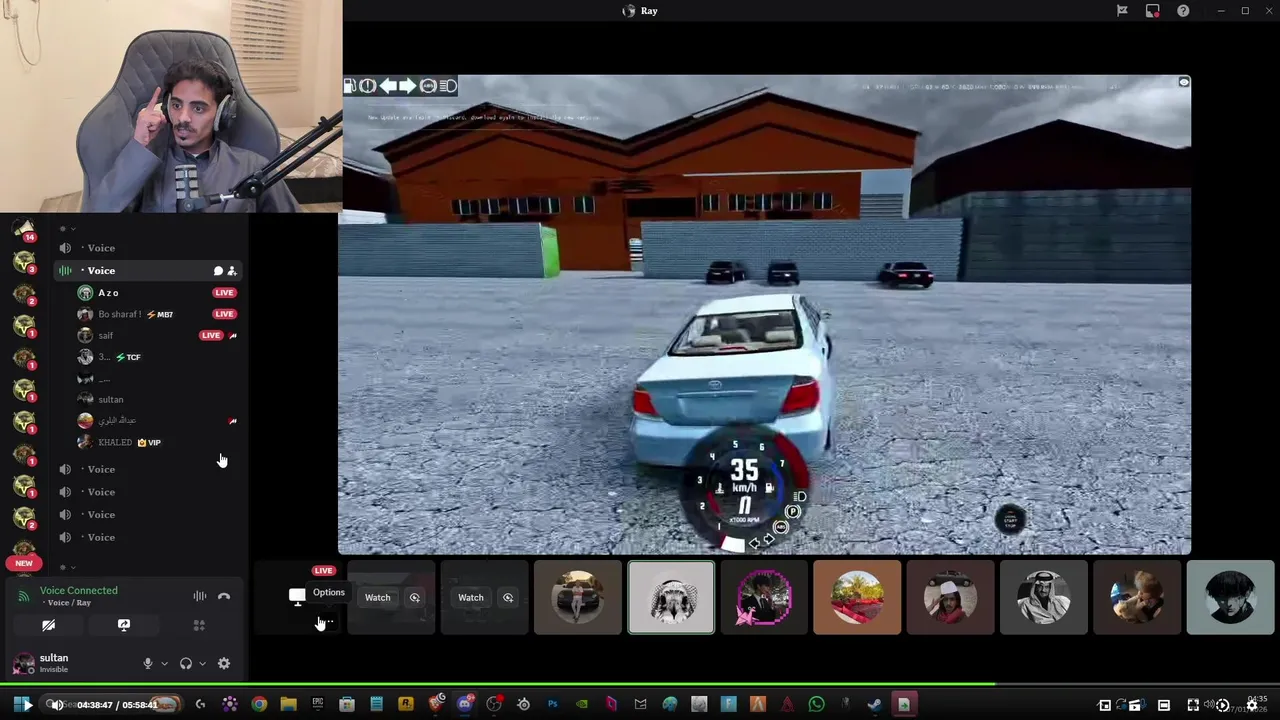Open chat for the active Voice channel
The width and height of the screenshot is (1280, 720).
[218, 271]
